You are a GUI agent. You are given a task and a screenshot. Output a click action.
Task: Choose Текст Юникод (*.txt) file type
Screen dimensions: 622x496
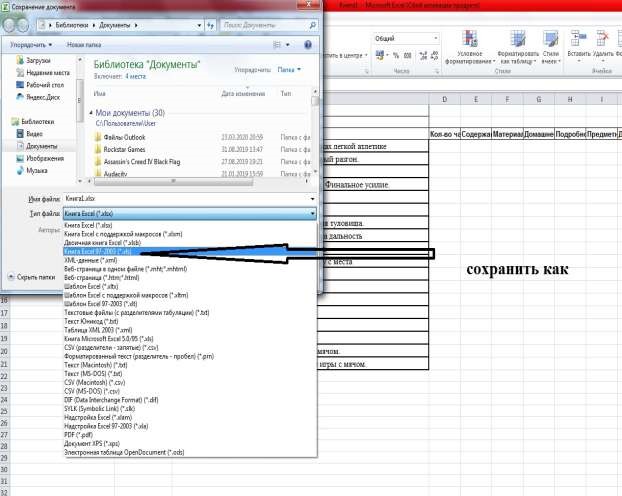190,321
